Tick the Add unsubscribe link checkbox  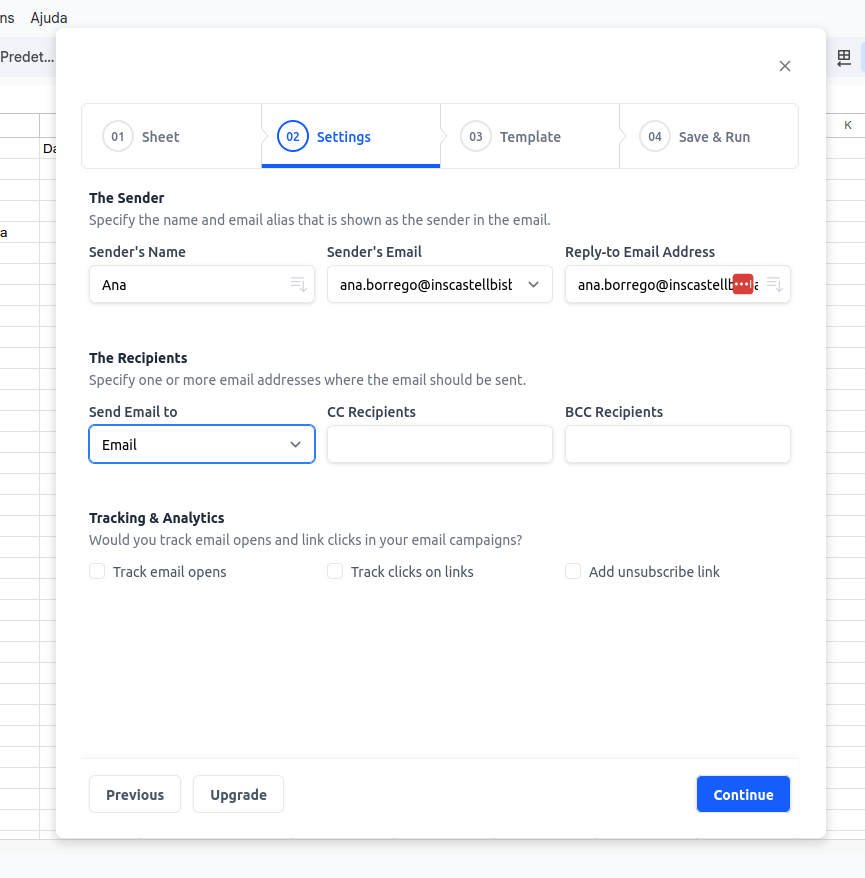tap(573, 572)
